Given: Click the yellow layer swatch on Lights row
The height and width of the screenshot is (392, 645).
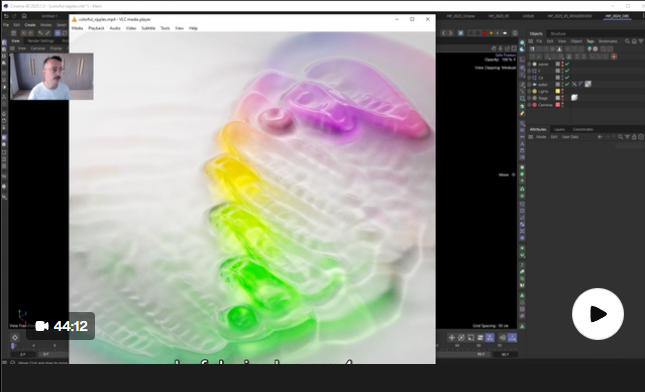Looking at the screenshot, I should [558, 91].
